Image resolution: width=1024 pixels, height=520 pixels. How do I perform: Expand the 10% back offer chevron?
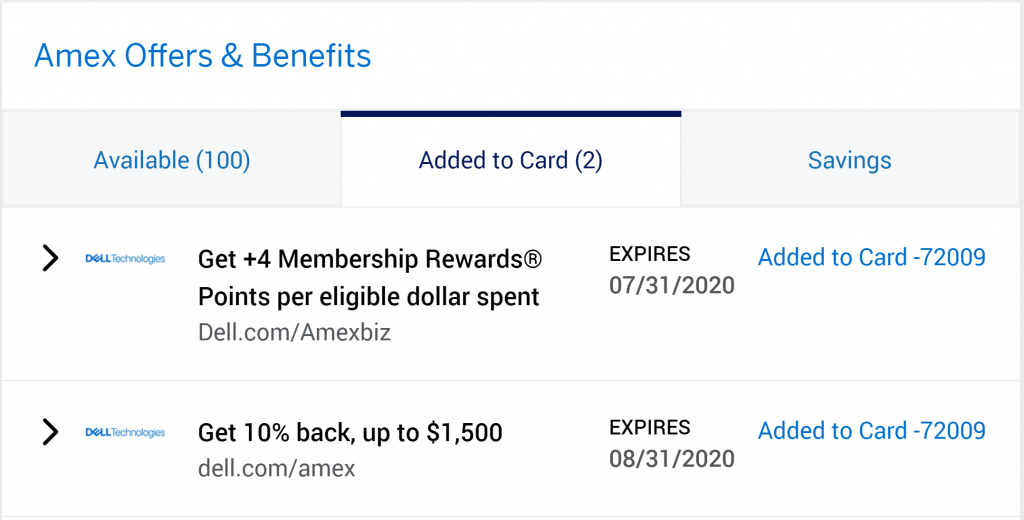click(x=50, y=432)
